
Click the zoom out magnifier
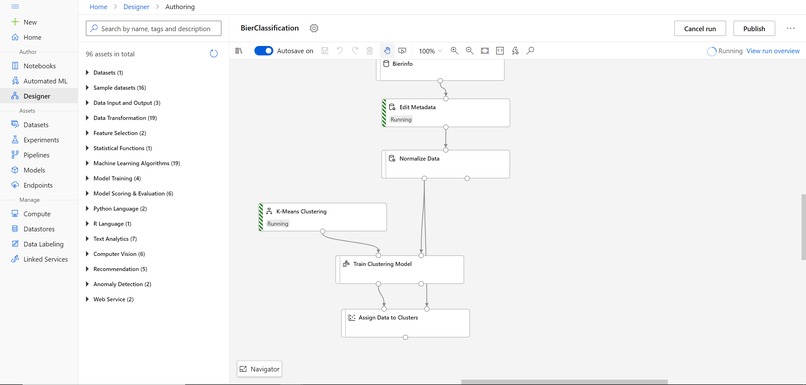[469, 51]
